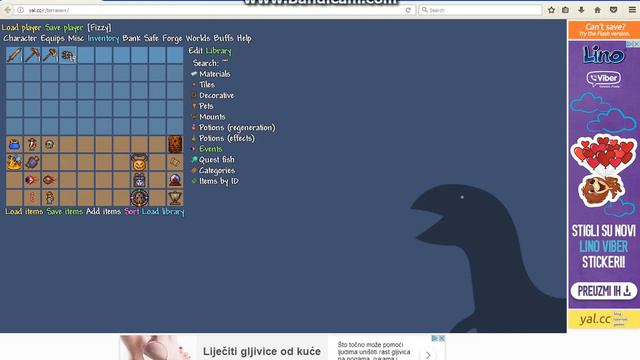
Task: Switch to the Character tab
Action: [x=20, y=38]
